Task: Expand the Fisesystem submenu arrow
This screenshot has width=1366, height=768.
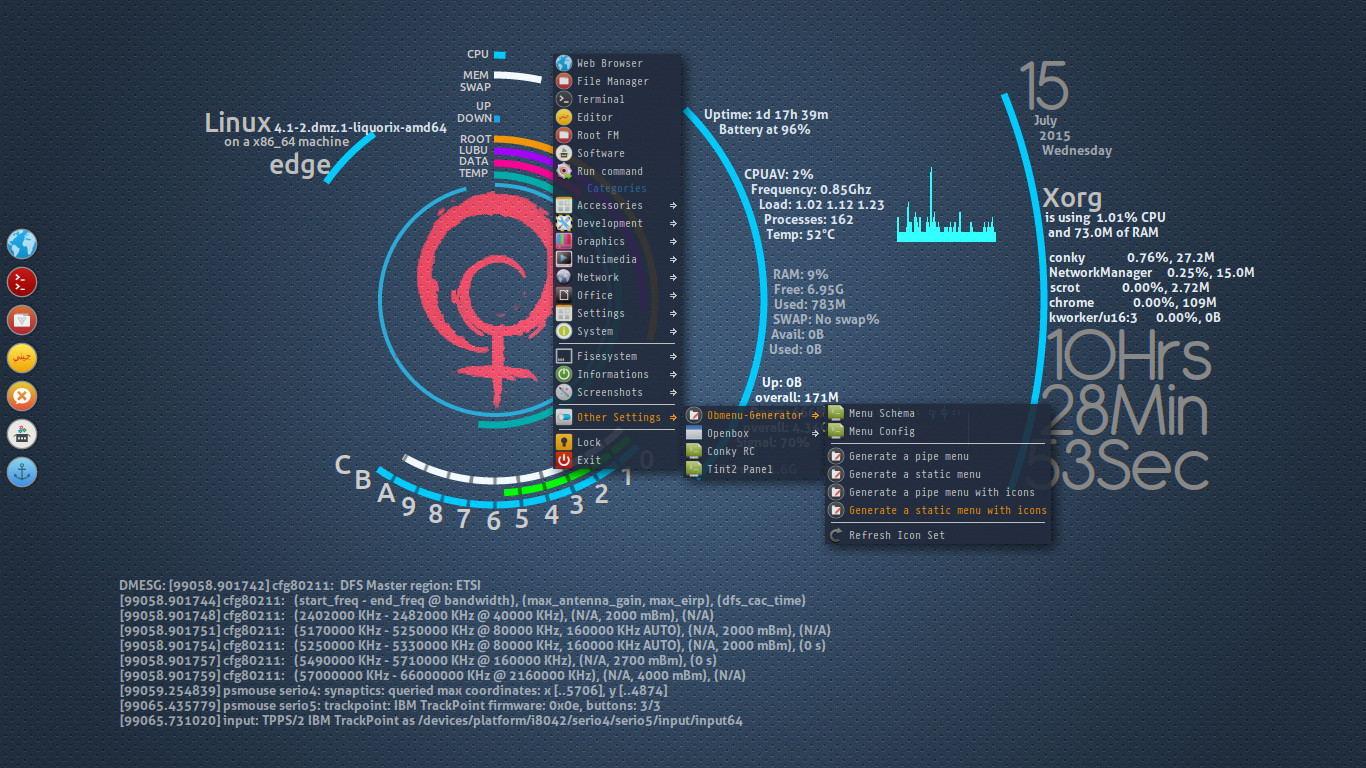Action: (674, 357)
